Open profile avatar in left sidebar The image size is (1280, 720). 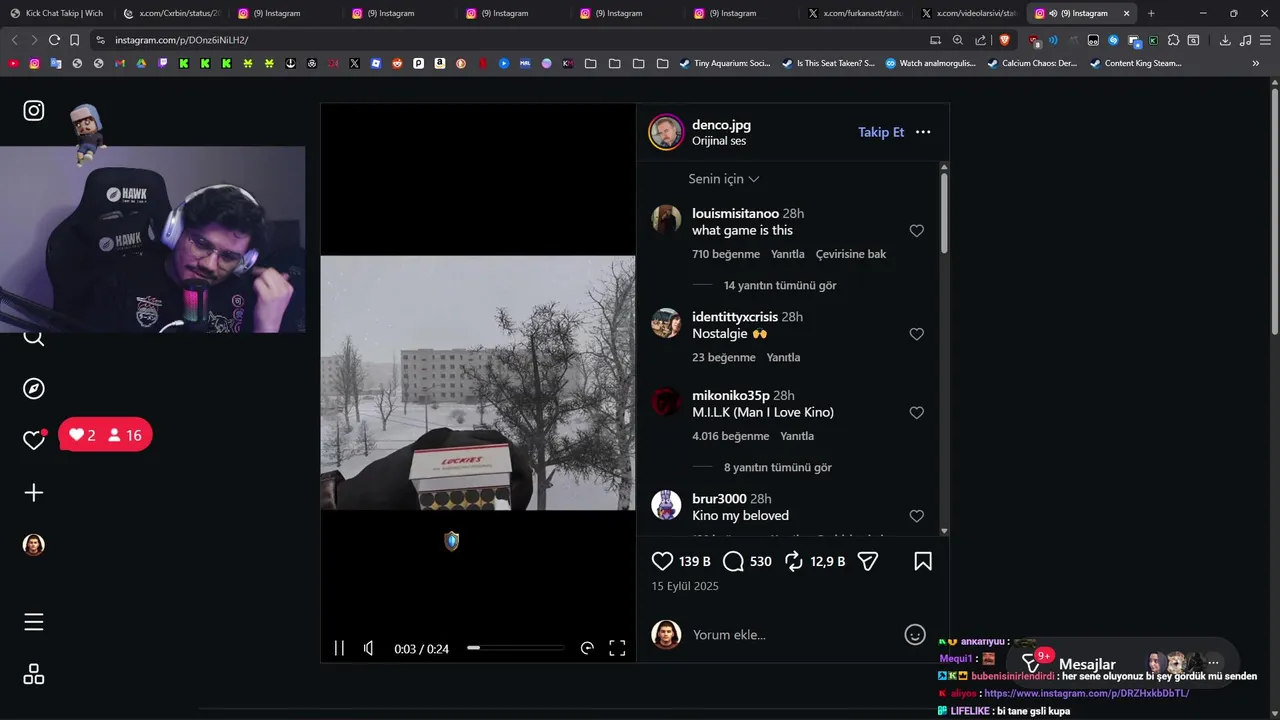[34, 544]
